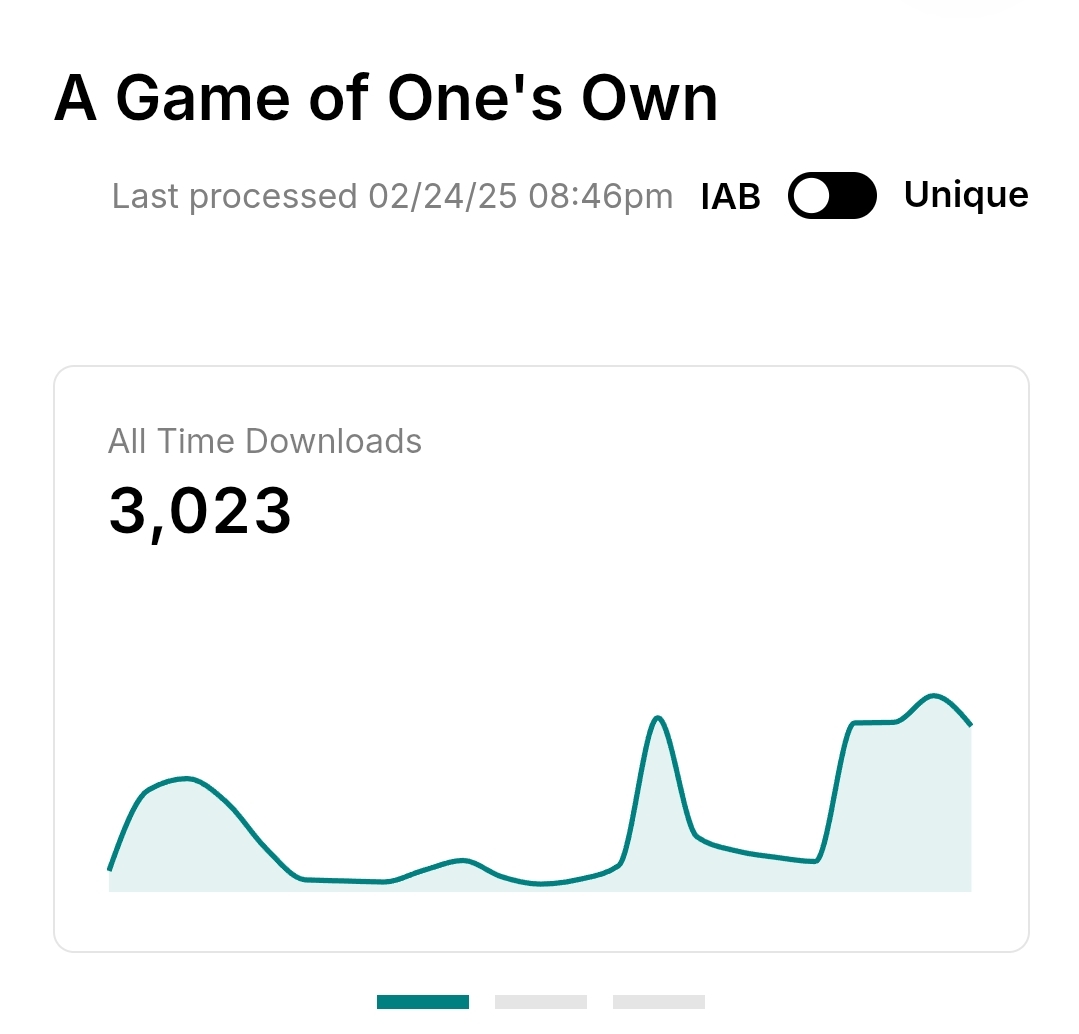Click the chart line's leftmost starting point
The width and height of the screenshot is (1079, 1034).
click(110, 869)
